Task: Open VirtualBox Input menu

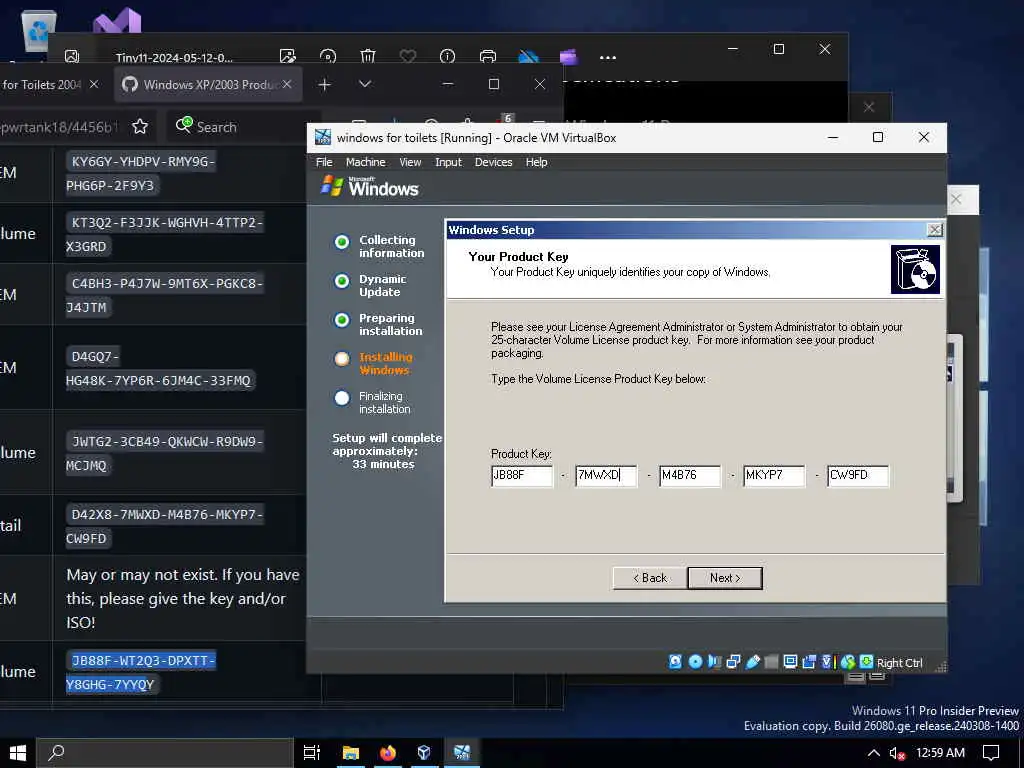Action: pyautogui.click(x=448, y=162)
